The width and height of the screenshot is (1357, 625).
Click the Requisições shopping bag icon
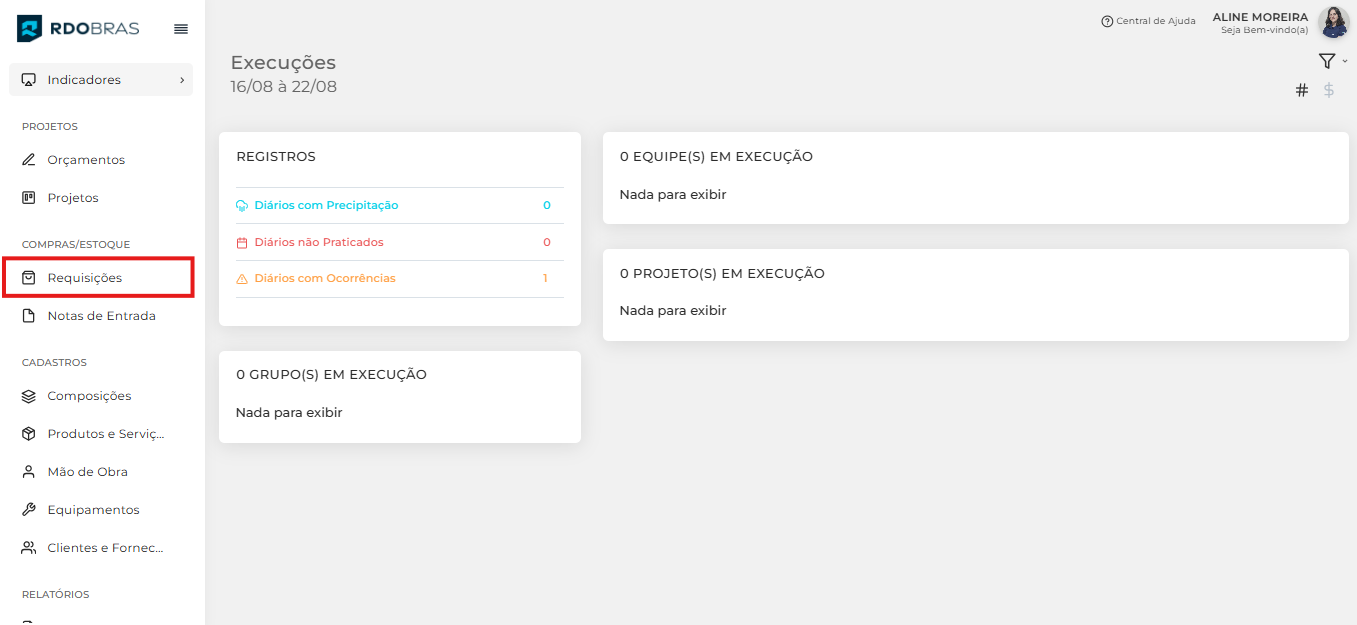click(29, 278)
